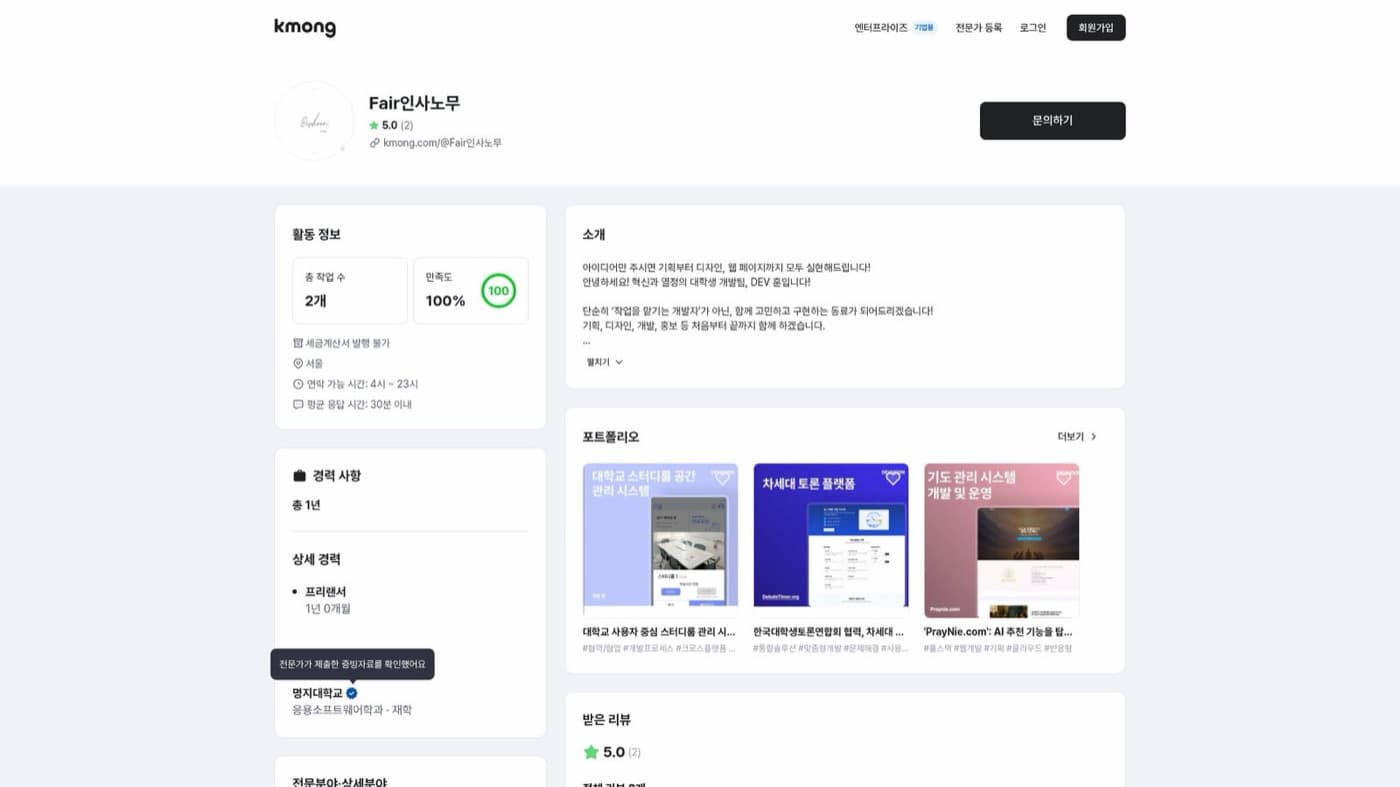
Task: Like the 스터디룸 portfolio heart icon
Action: [722, 478]
